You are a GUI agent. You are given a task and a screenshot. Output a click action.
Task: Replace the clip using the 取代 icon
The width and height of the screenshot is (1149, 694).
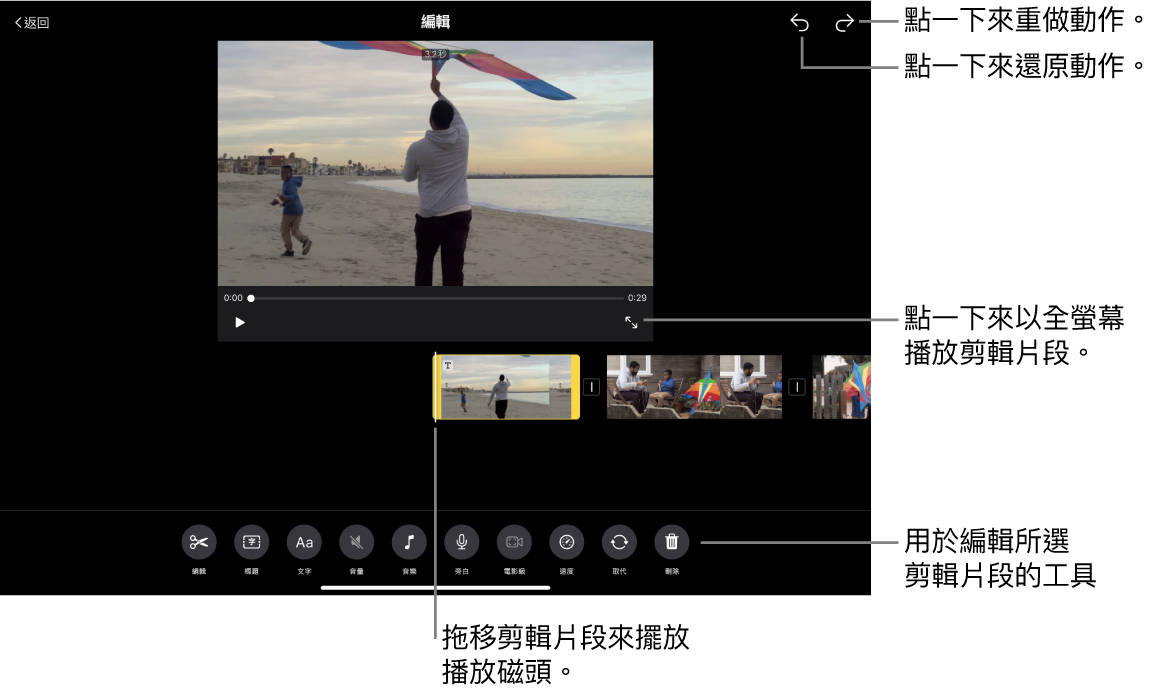click(x=619, y=542)
